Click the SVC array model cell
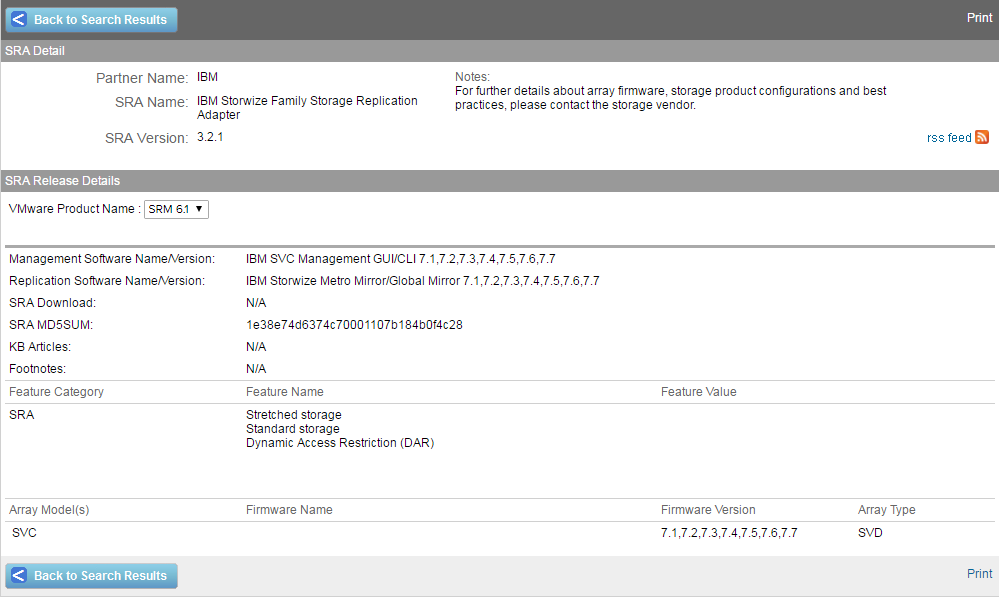 coord(24,533)
